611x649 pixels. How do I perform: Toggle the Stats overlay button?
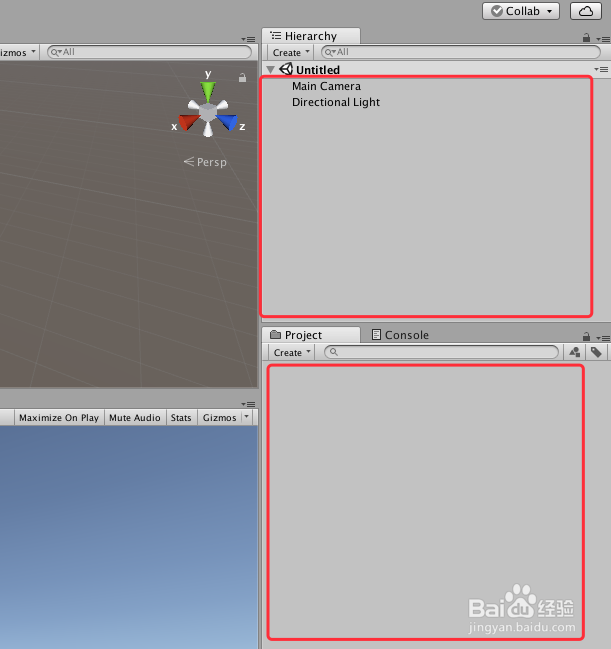(x=181, y=418)
